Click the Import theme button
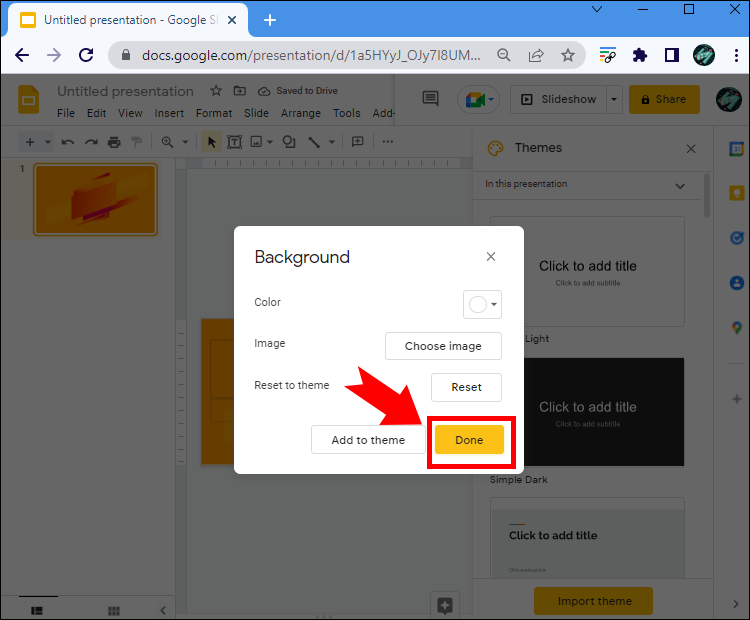The width and height of the screenshot is (750, 620). (594, 601)
